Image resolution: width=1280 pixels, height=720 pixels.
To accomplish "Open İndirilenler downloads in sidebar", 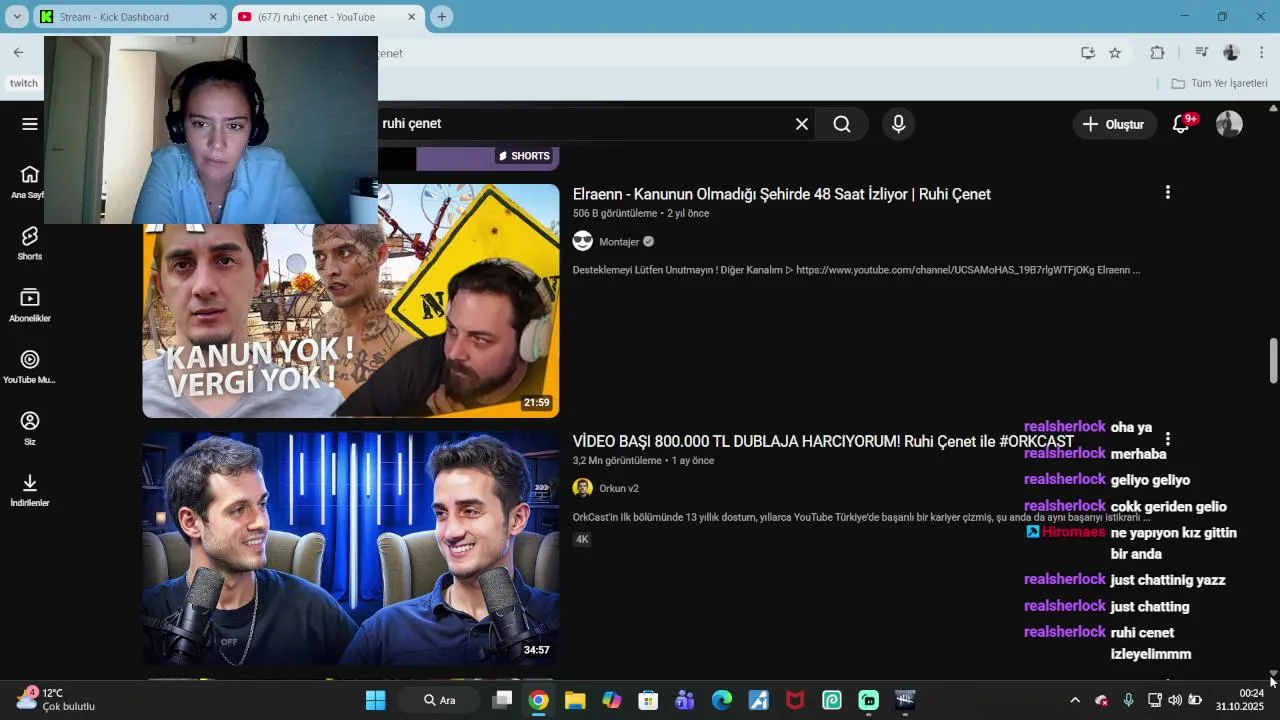I will coord(30,489).
